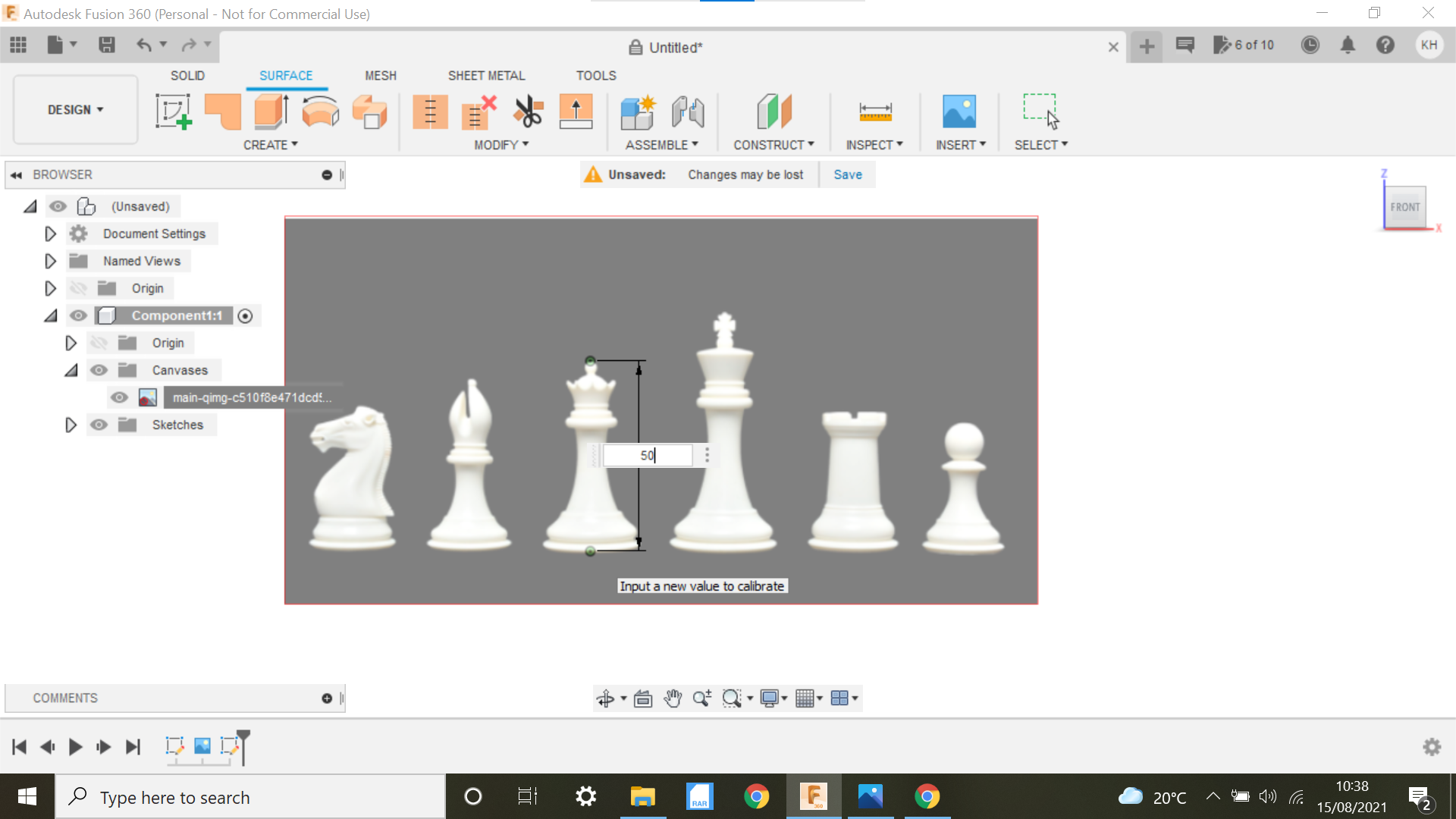Click FRONT on the ViewCube
The height and width of the screenshot is (819, 1456).
(1406, 206)
